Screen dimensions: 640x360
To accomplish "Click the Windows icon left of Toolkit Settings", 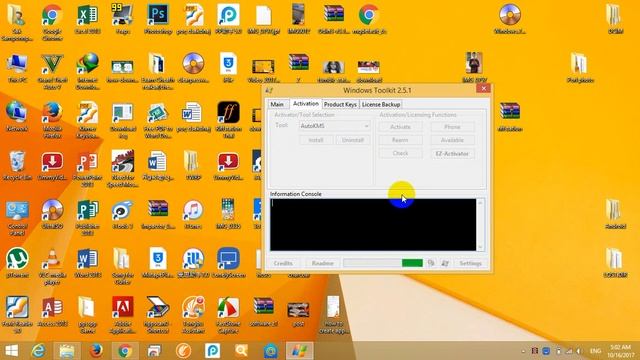I will coord(445,263).
